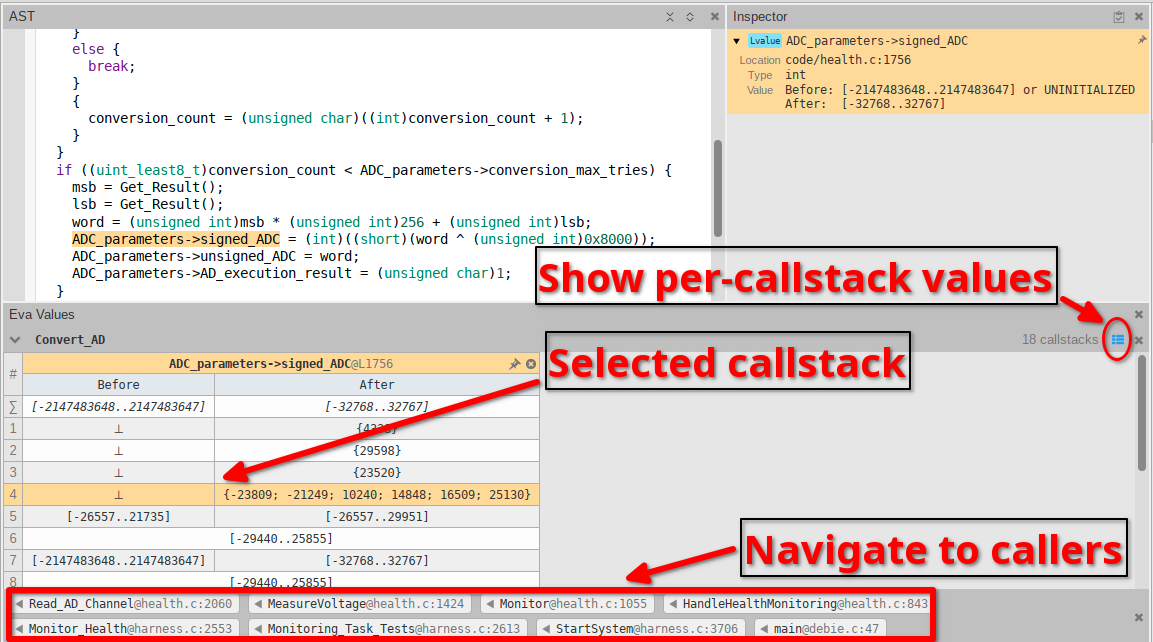This screenshot has width=1153, height=642.
Task: Click the ADC_parameters->unsigned_ADC = word statement
Action: coord(215,256)
